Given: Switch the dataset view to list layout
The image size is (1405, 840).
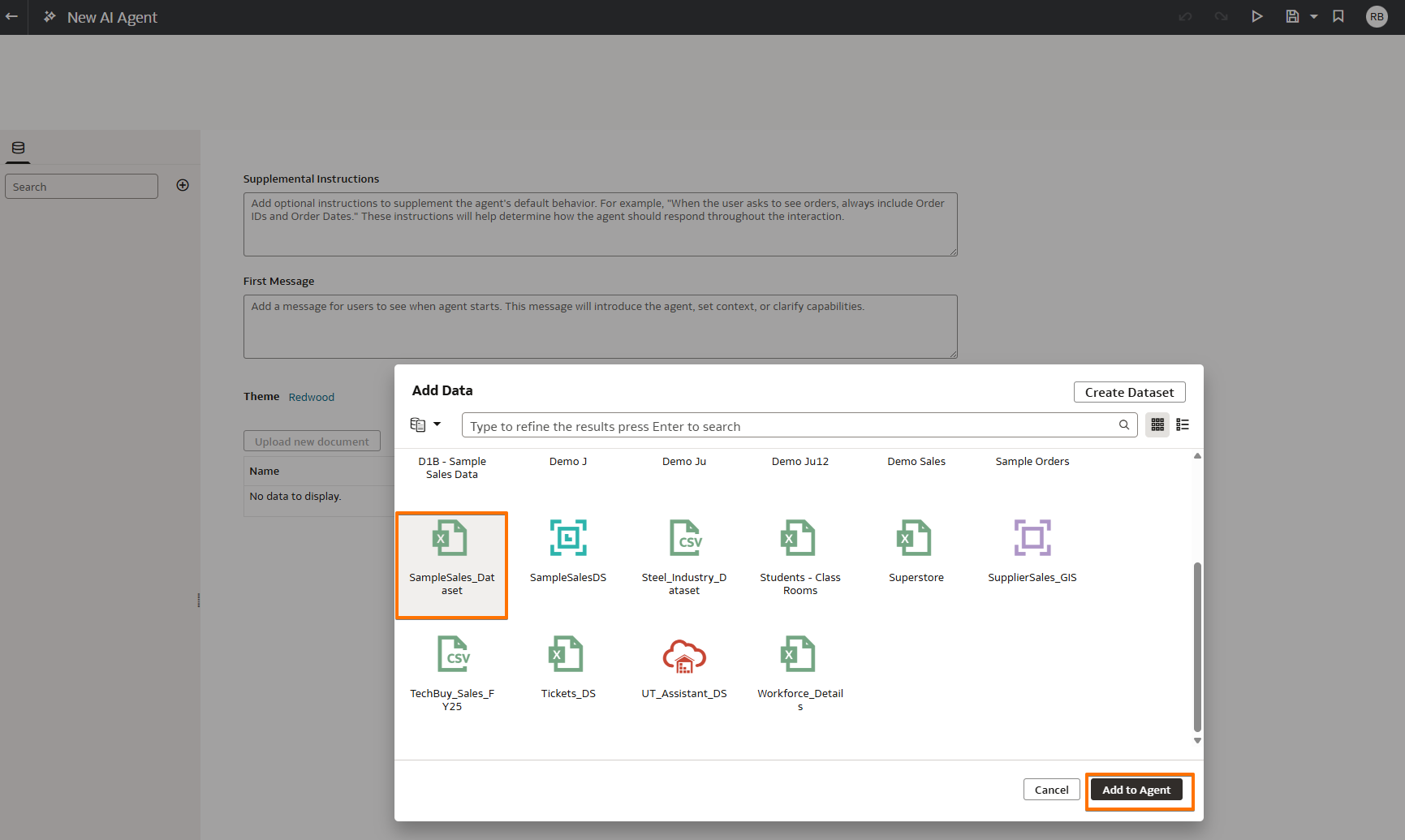Looking at the screenshot, I should (1182, 424).
